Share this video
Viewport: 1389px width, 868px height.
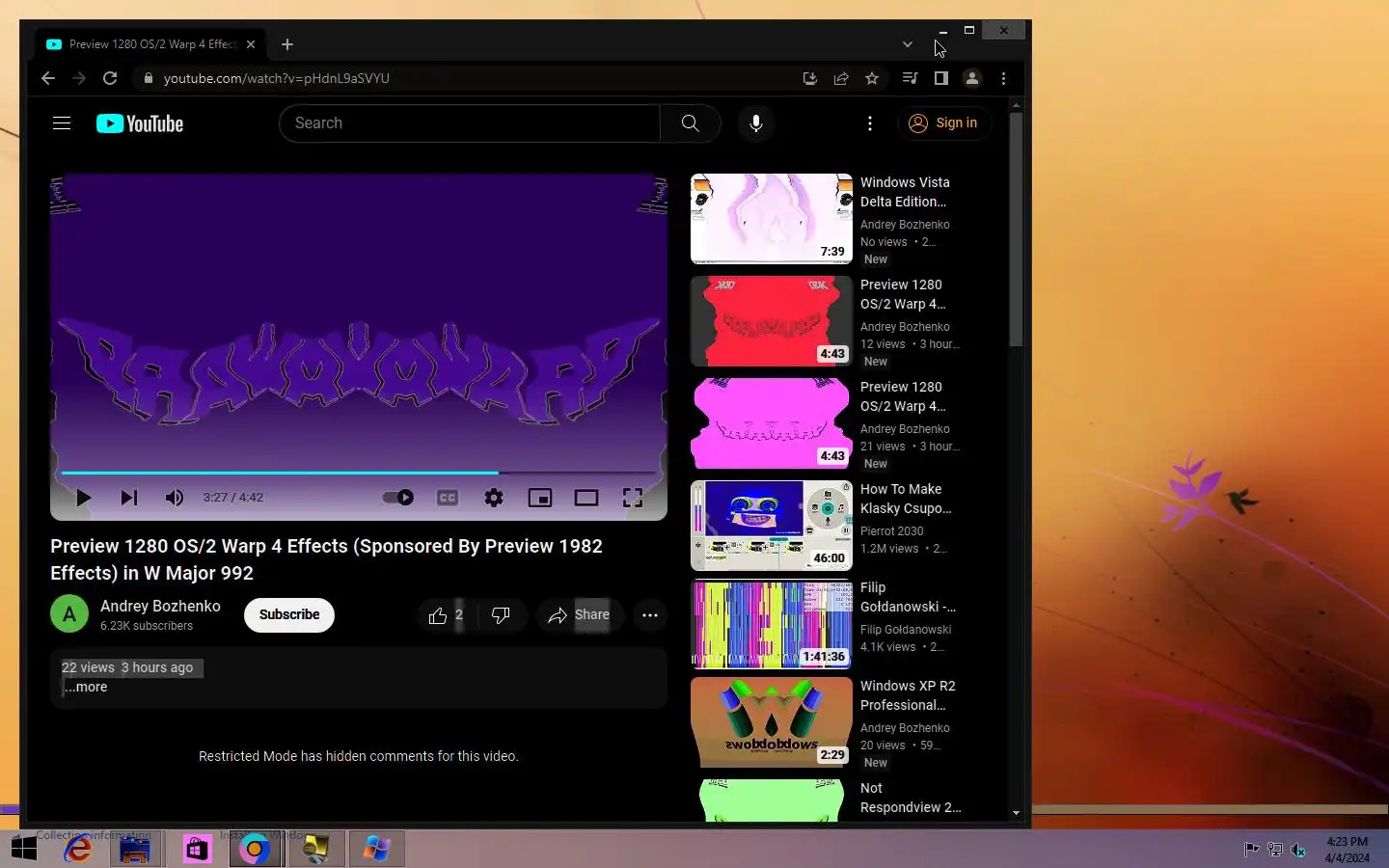coord(579,615)
